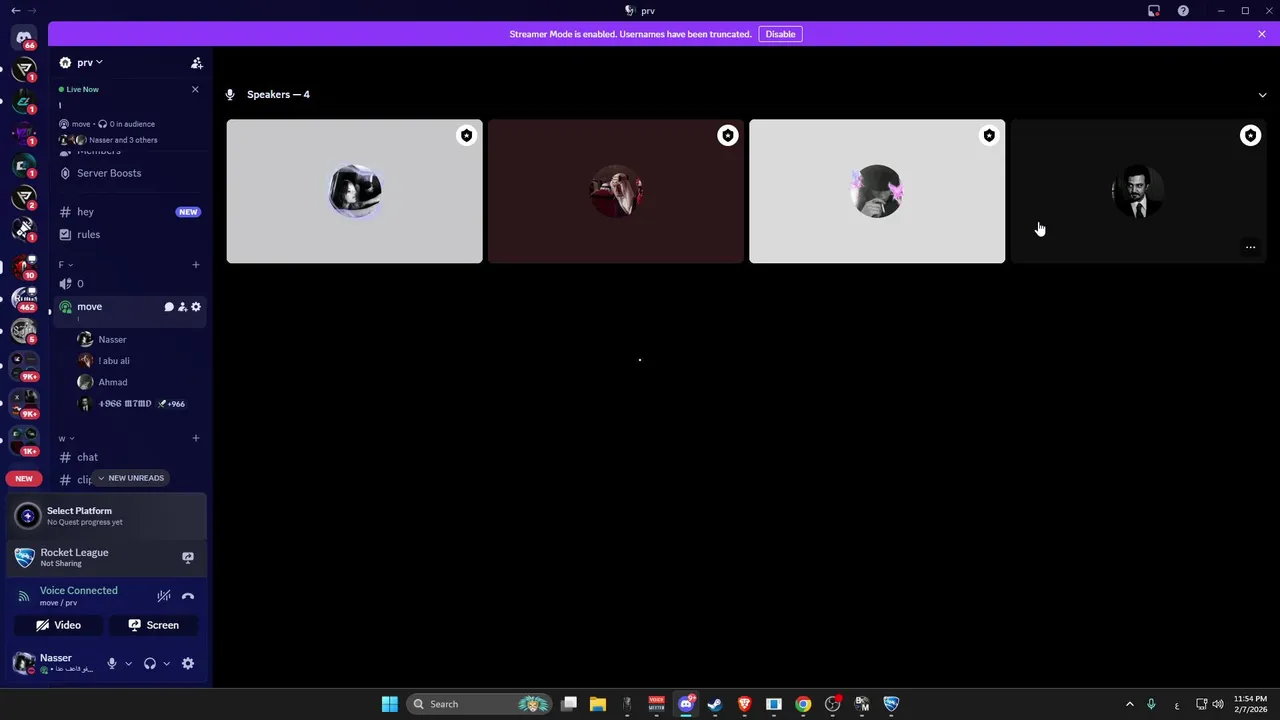
Task: Show hidden system tray icons
Action: (1130, 704)
